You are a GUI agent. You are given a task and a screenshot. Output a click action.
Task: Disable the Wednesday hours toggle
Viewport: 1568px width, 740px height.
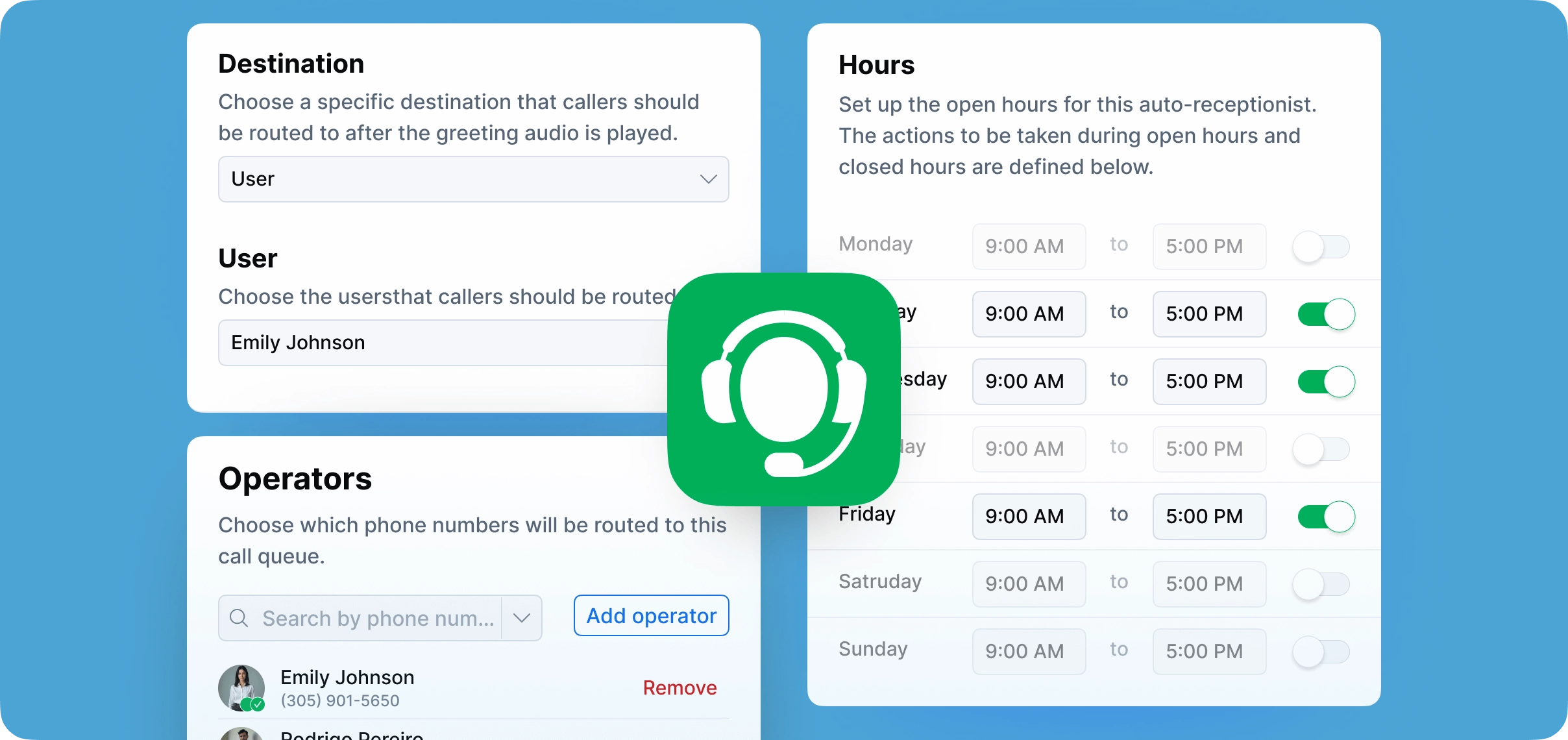1325,382
